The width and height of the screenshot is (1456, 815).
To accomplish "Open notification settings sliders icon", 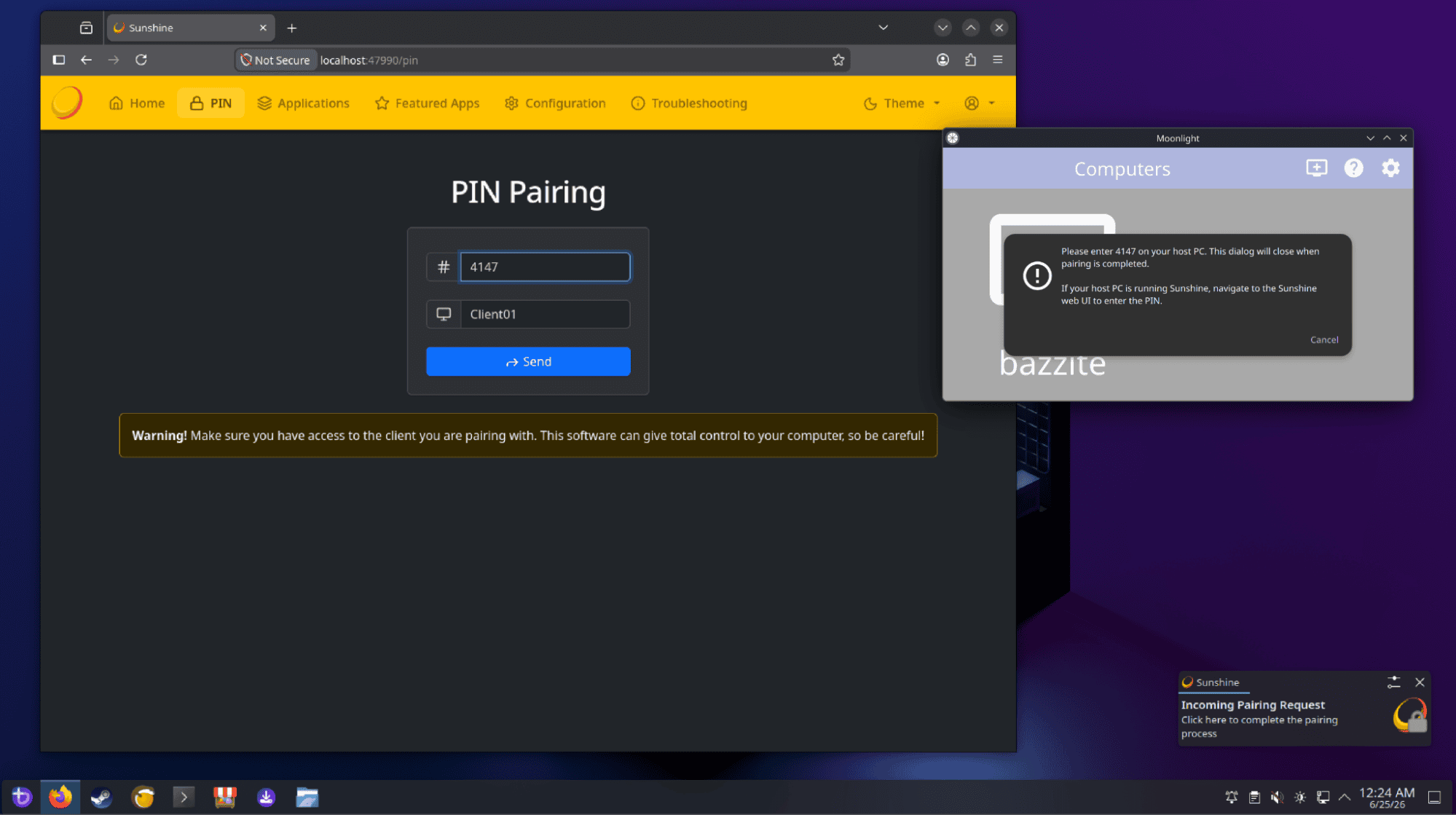I will (x=1393, y=682).
